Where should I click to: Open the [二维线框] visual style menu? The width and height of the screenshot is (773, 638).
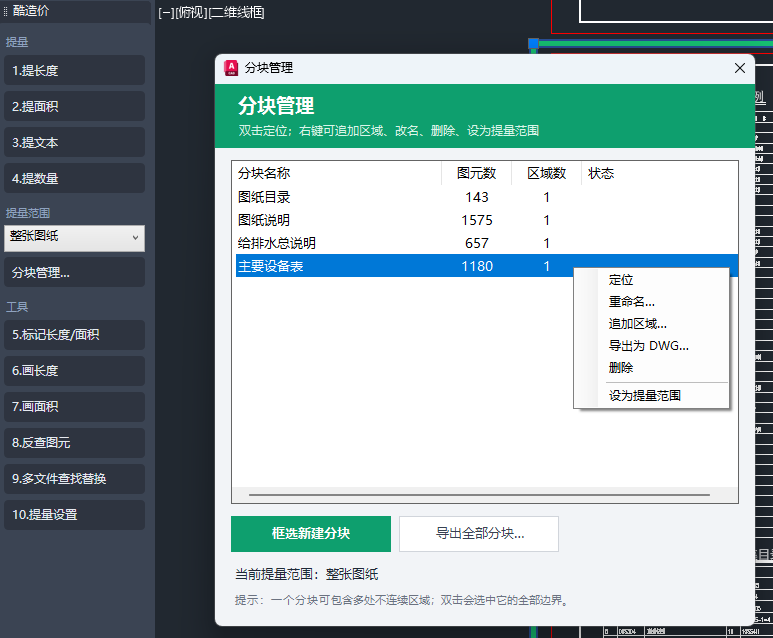pos(237,12)
